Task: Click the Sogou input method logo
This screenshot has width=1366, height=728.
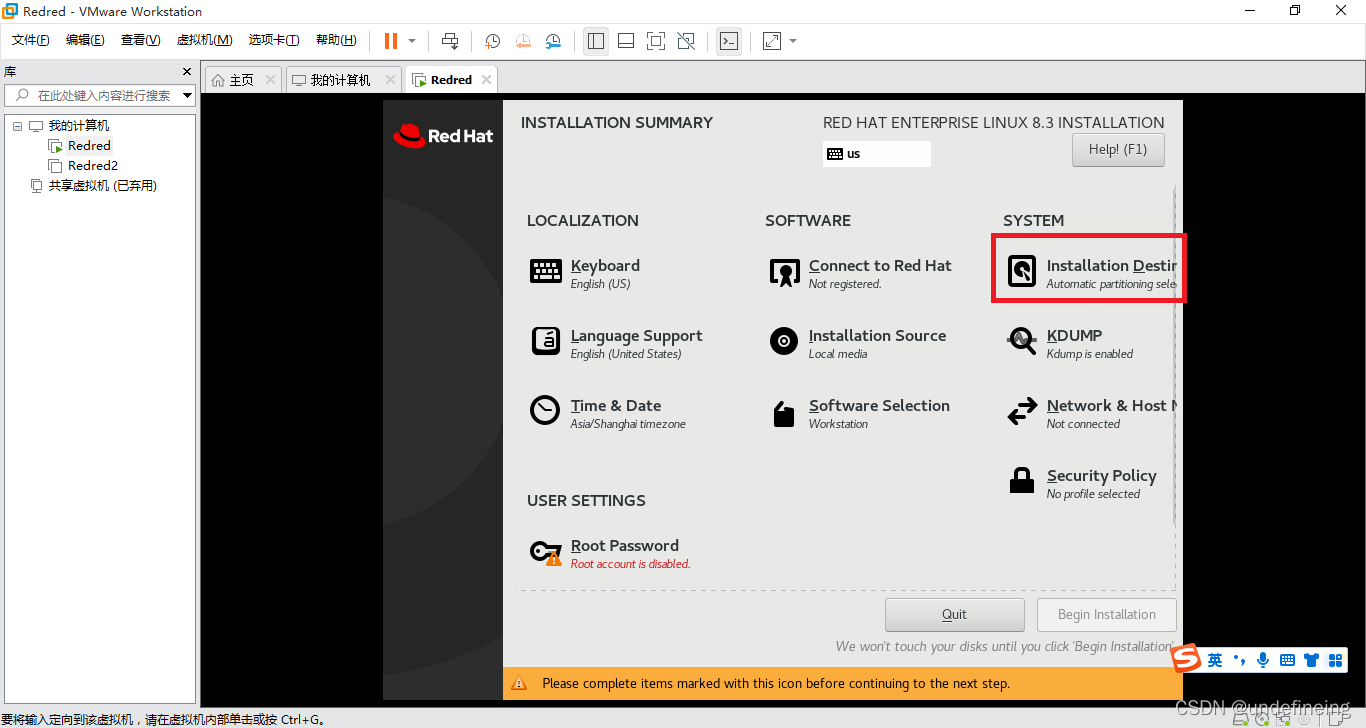Action: coord(1186,659)
